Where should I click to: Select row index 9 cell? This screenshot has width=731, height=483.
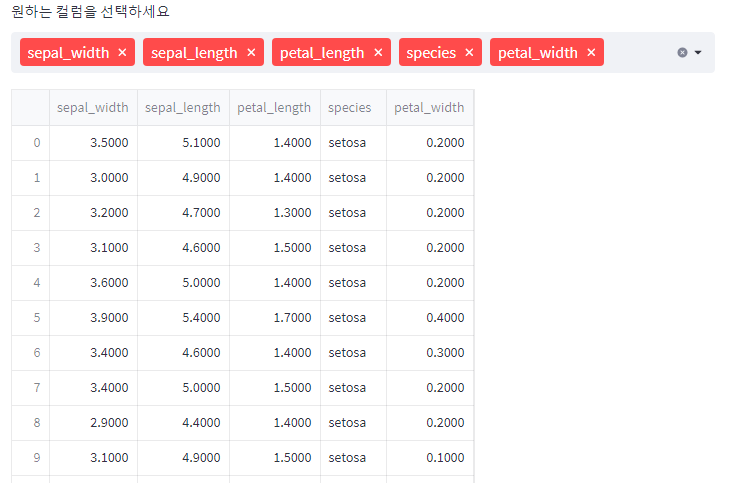click(x=31, y=457)
